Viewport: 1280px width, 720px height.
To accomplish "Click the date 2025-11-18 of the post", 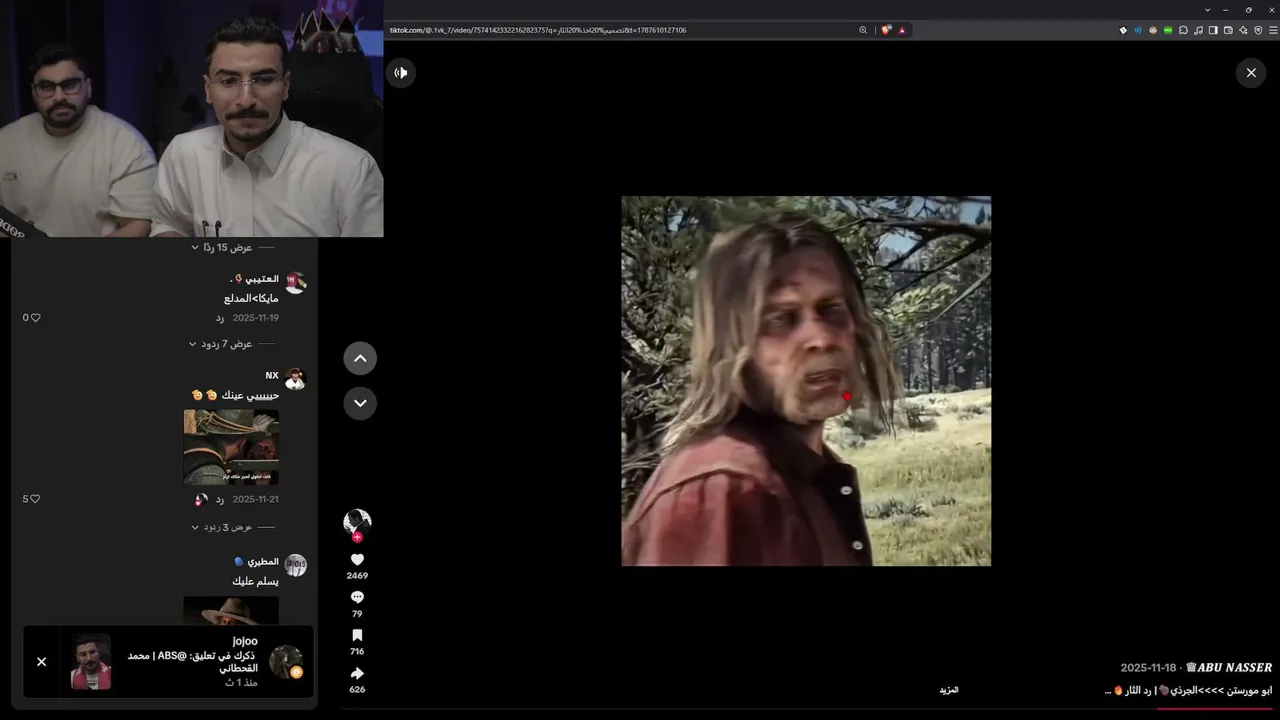I will [x=1149, y=667].
